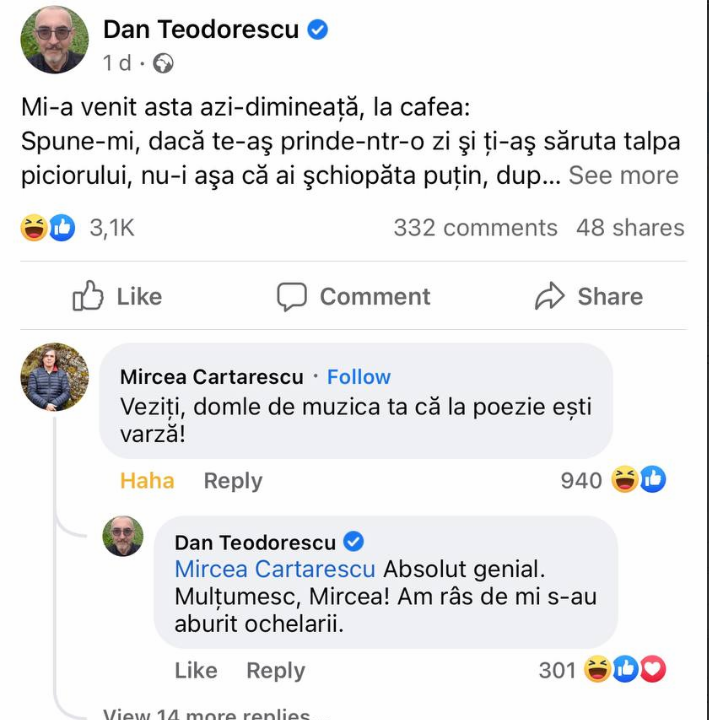Open Dan Teodorescu's profile picture on the post
This screenshot has height=720, width=709.
point(55,39)
